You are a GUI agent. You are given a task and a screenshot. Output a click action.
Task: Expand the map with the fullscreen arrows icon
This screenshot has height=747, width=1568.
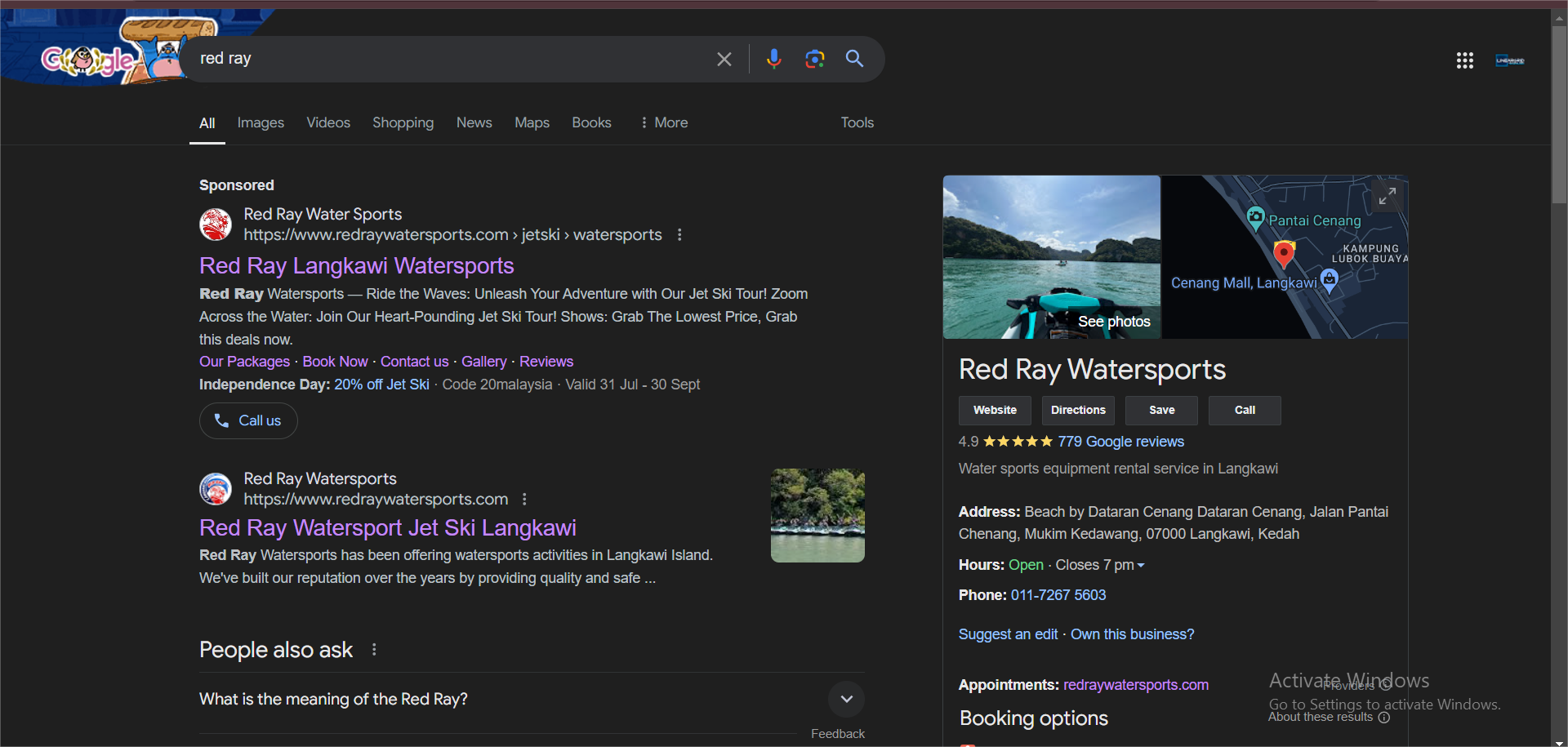1387,197
